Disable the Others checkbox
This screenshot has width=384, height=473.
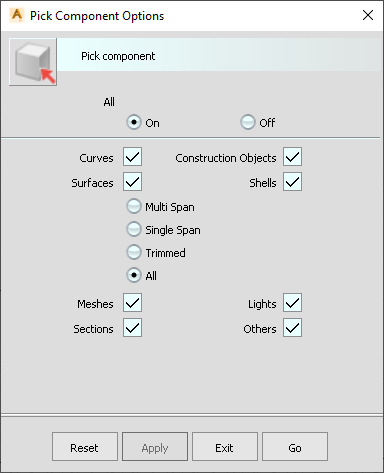pyautogui.click(x=293, y=328)
